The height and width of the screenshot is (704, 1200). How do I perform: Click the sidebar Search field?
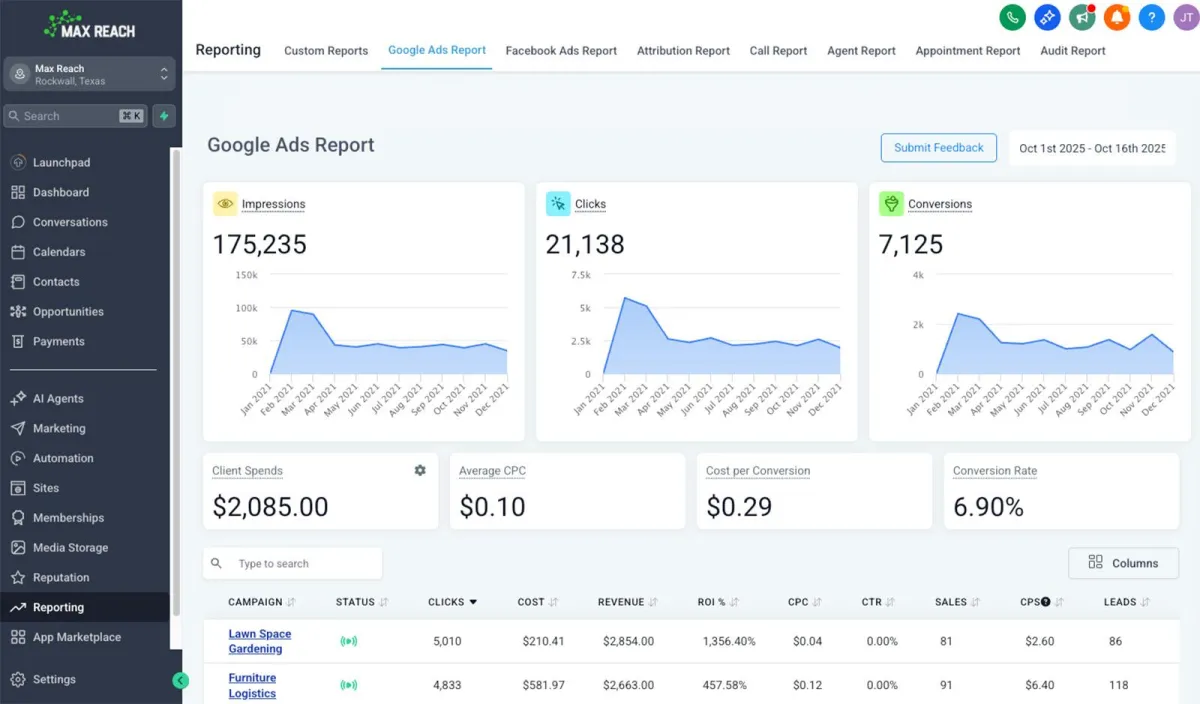coord(76,116)
